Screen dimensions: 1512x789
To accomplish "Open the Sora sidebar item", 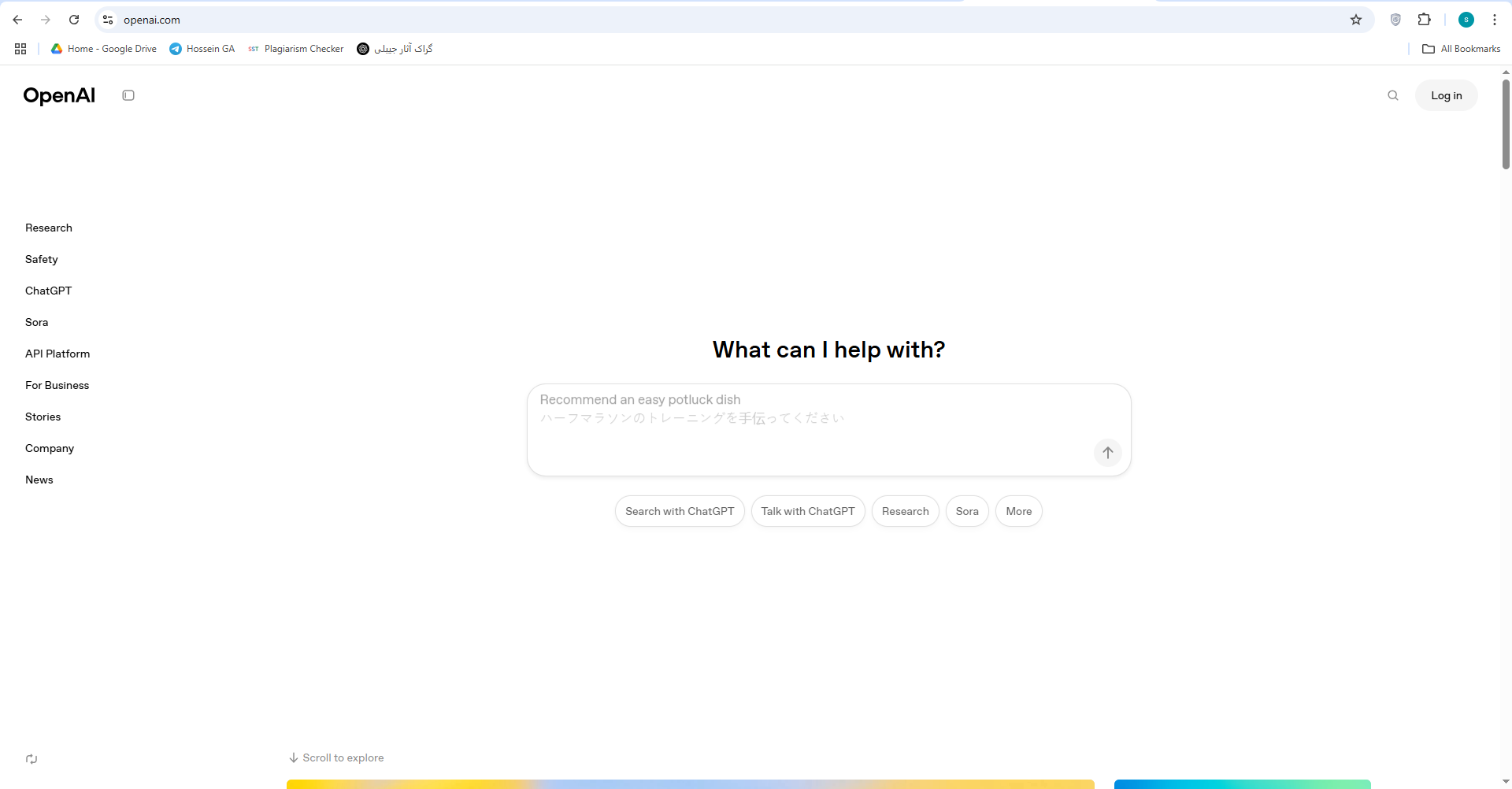I will click(37, 322).
